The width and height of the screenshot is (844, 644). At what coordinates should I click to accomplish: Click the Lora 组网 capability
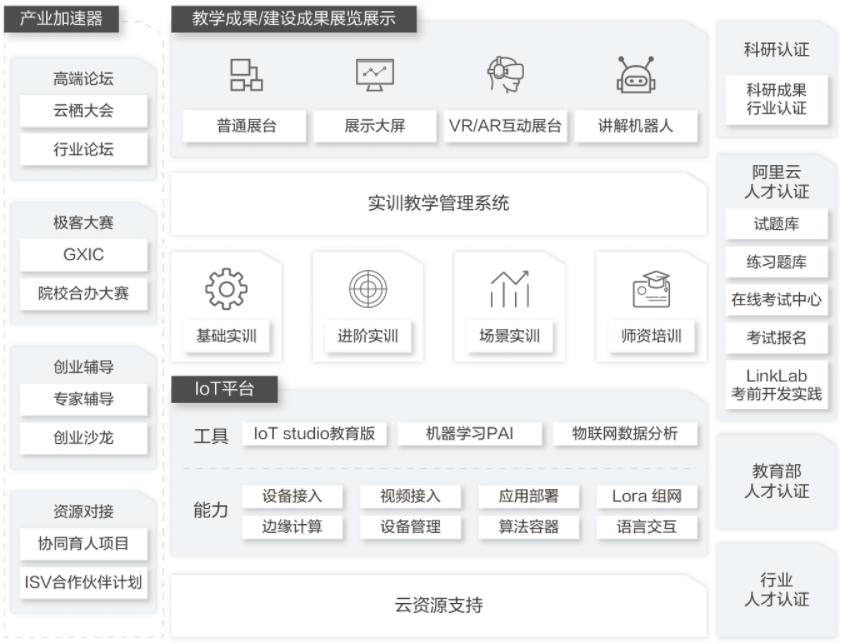(x=647, y=496)
